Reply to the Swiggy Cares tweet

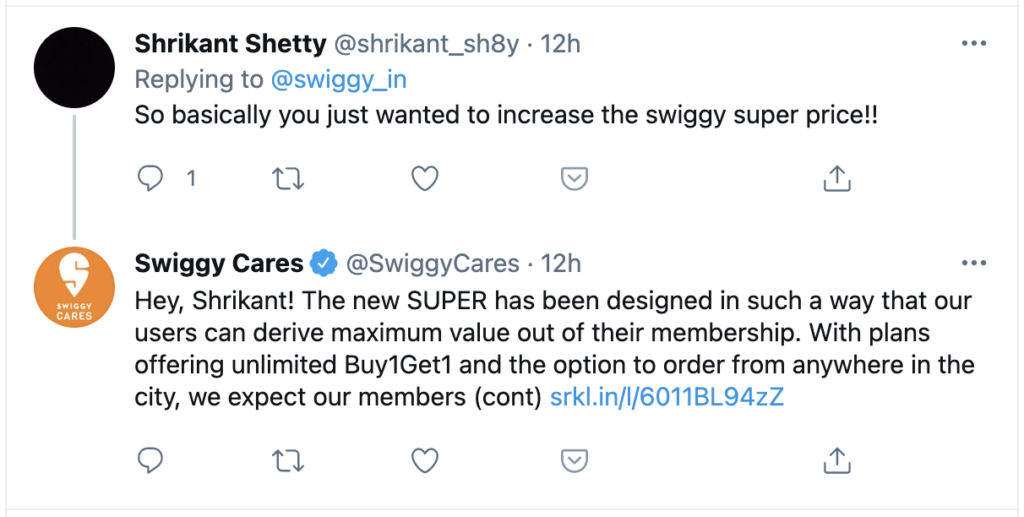pos(150,460)
